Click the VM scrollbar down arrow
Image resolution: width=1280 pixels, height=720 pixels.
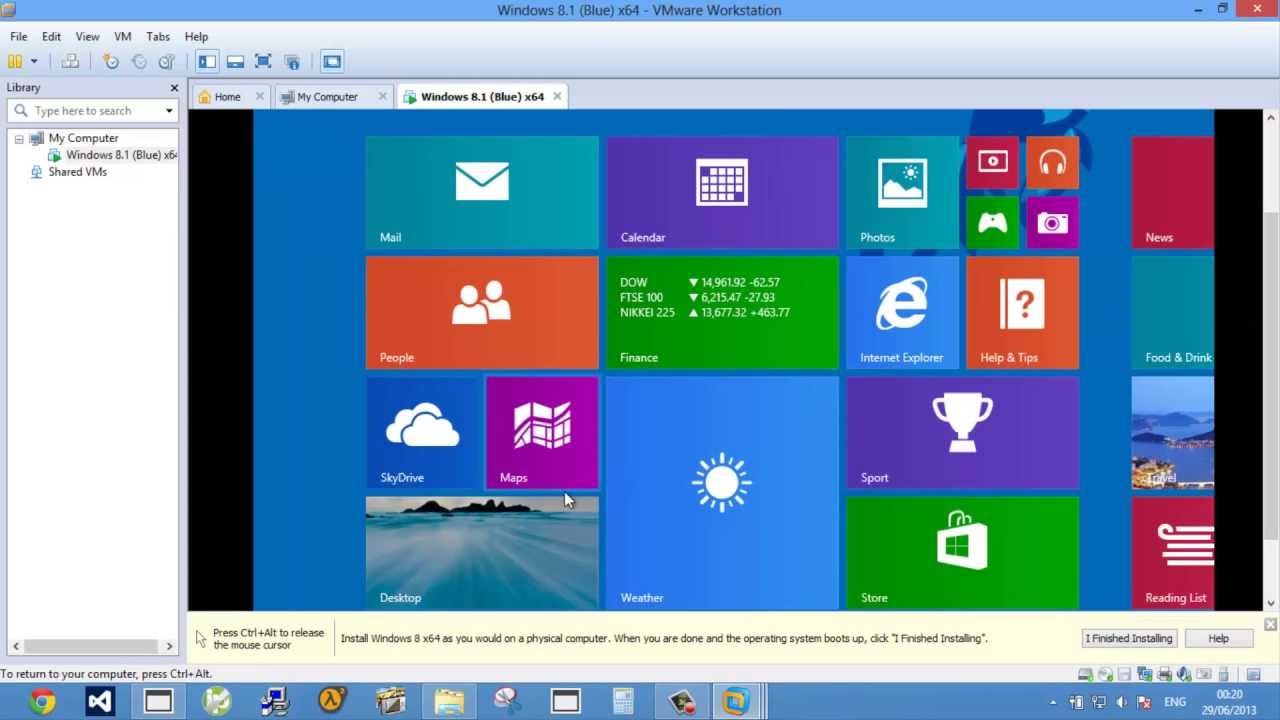[1271, 603]
